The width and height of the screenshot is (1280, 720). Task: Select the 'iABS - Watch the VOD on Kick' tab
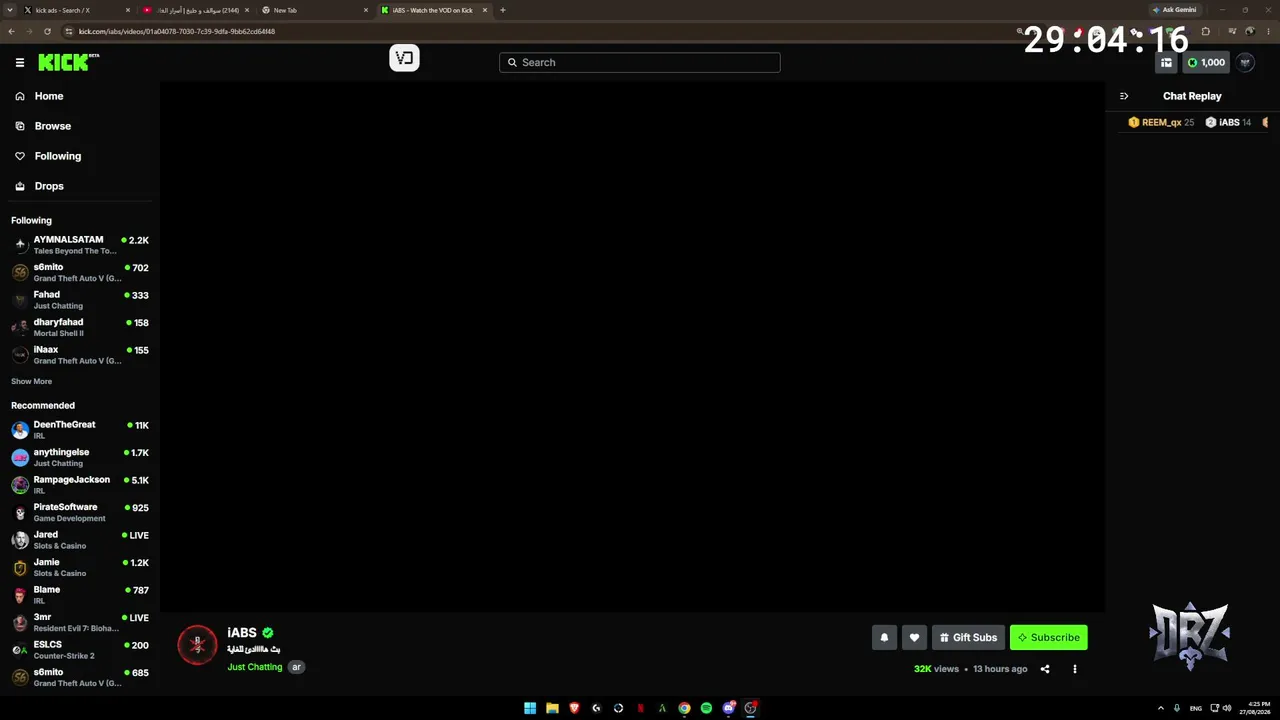pos(433,10)
